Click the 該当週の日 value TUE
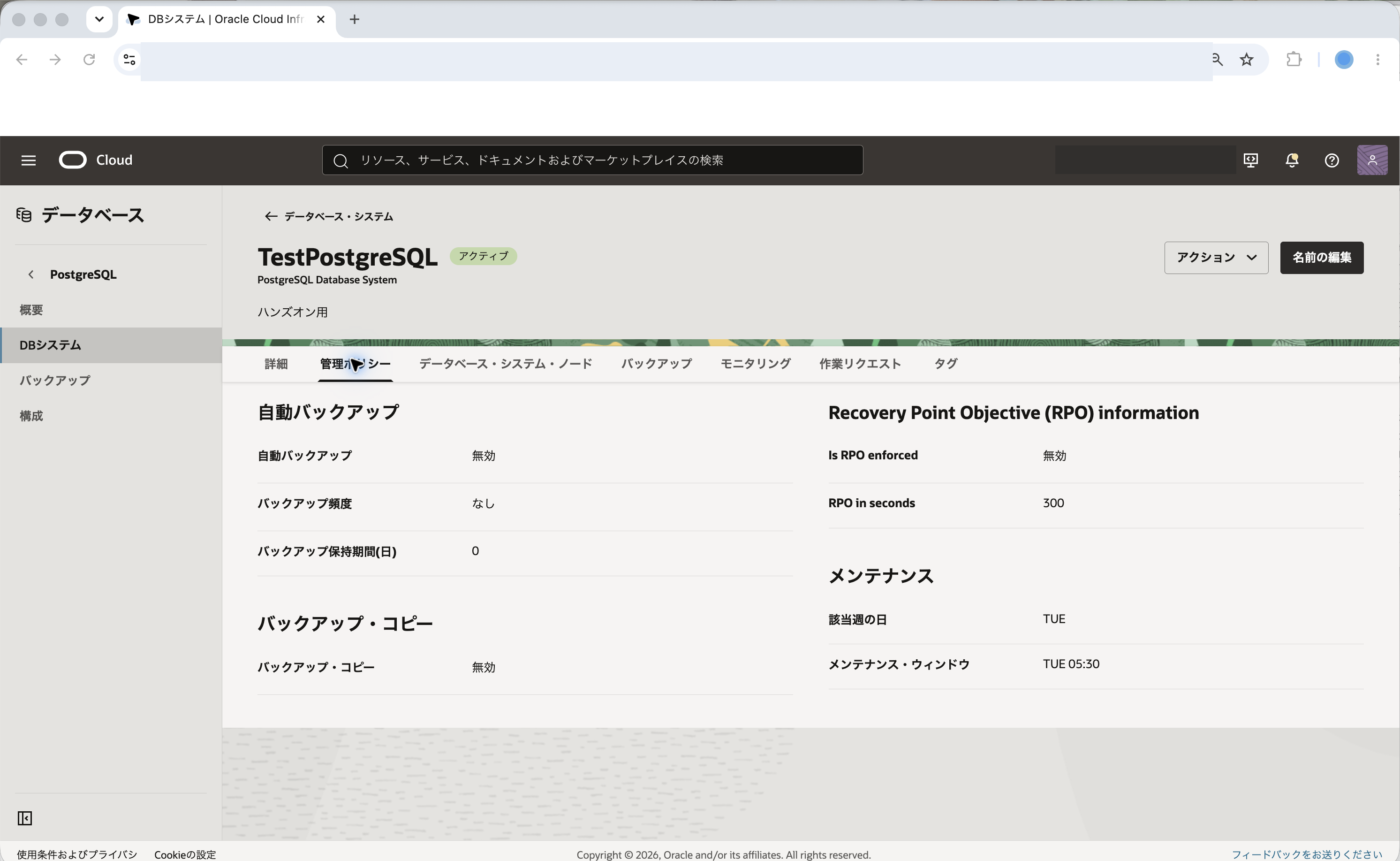Image resolution: width=1400 pixels, height=861 pixels. coord(1053,619)
